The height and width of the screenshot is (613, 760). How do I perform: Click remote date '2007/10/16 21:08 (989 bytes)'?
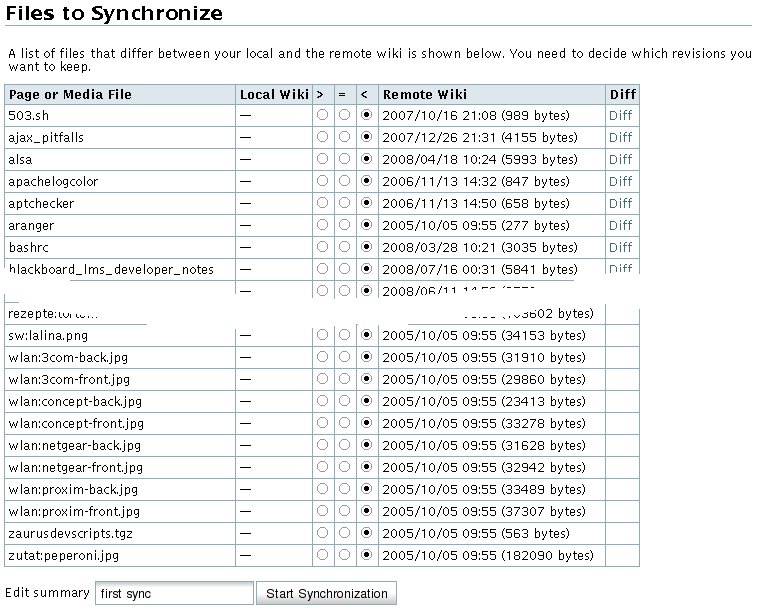(476, 115)
